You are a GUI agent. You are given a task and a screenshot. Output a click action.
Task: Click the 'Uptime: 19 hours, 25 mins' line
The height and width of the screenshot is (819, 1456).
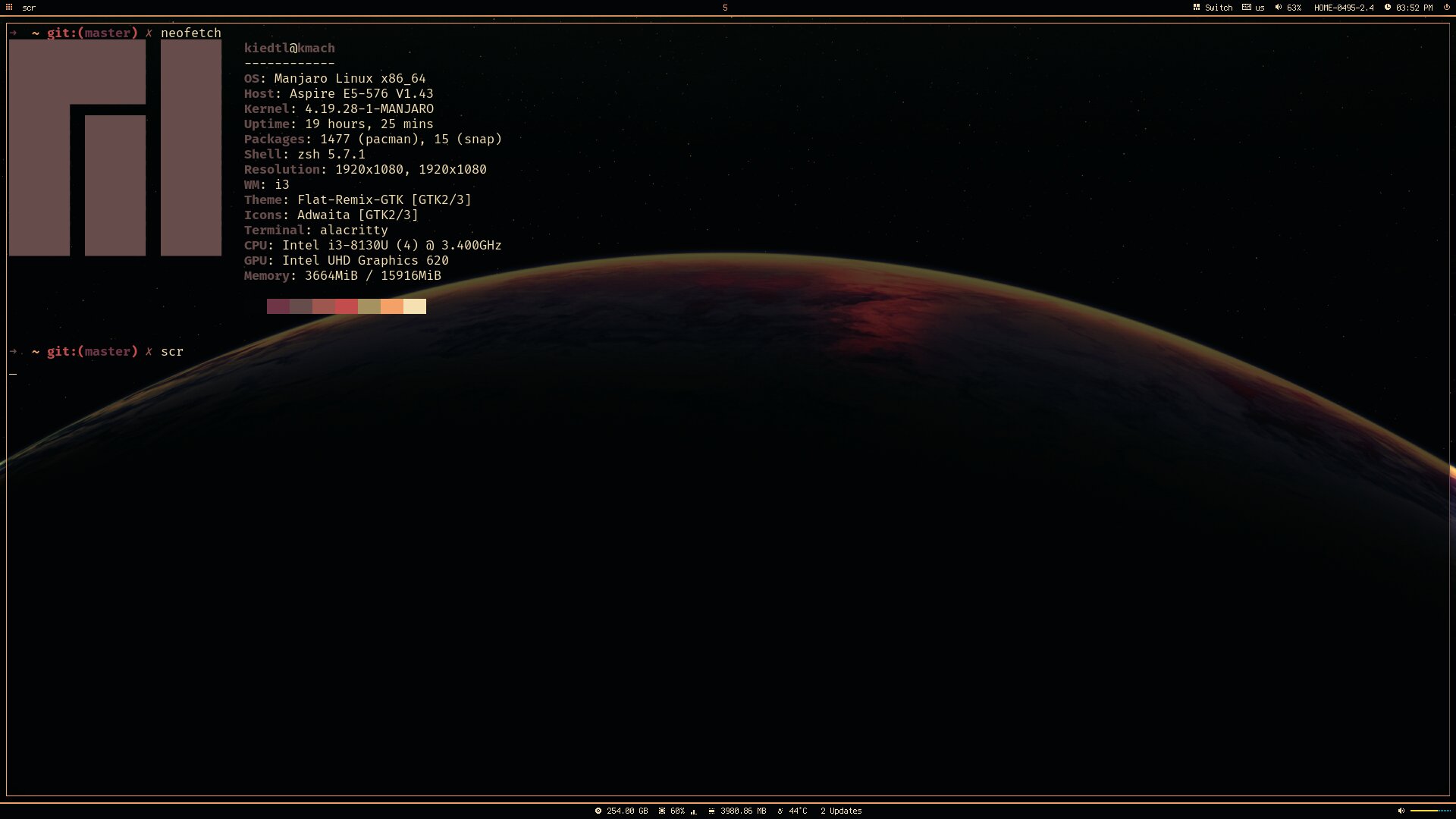339,124
